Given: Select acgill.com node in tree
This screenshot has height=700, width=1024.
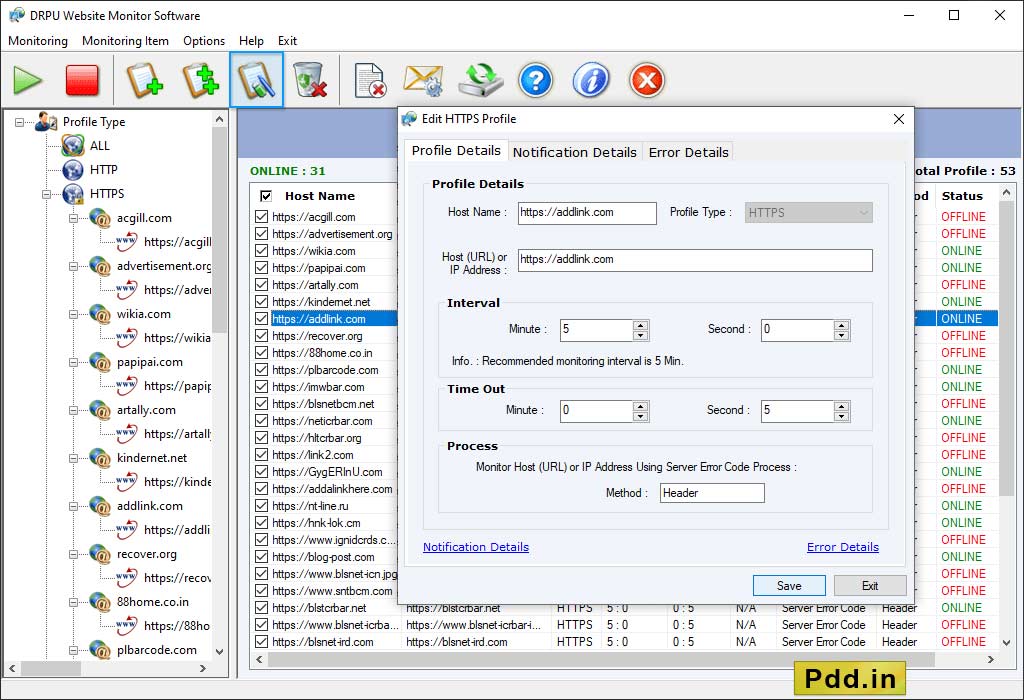Looking at the screenshot, I should coord(144,218).
